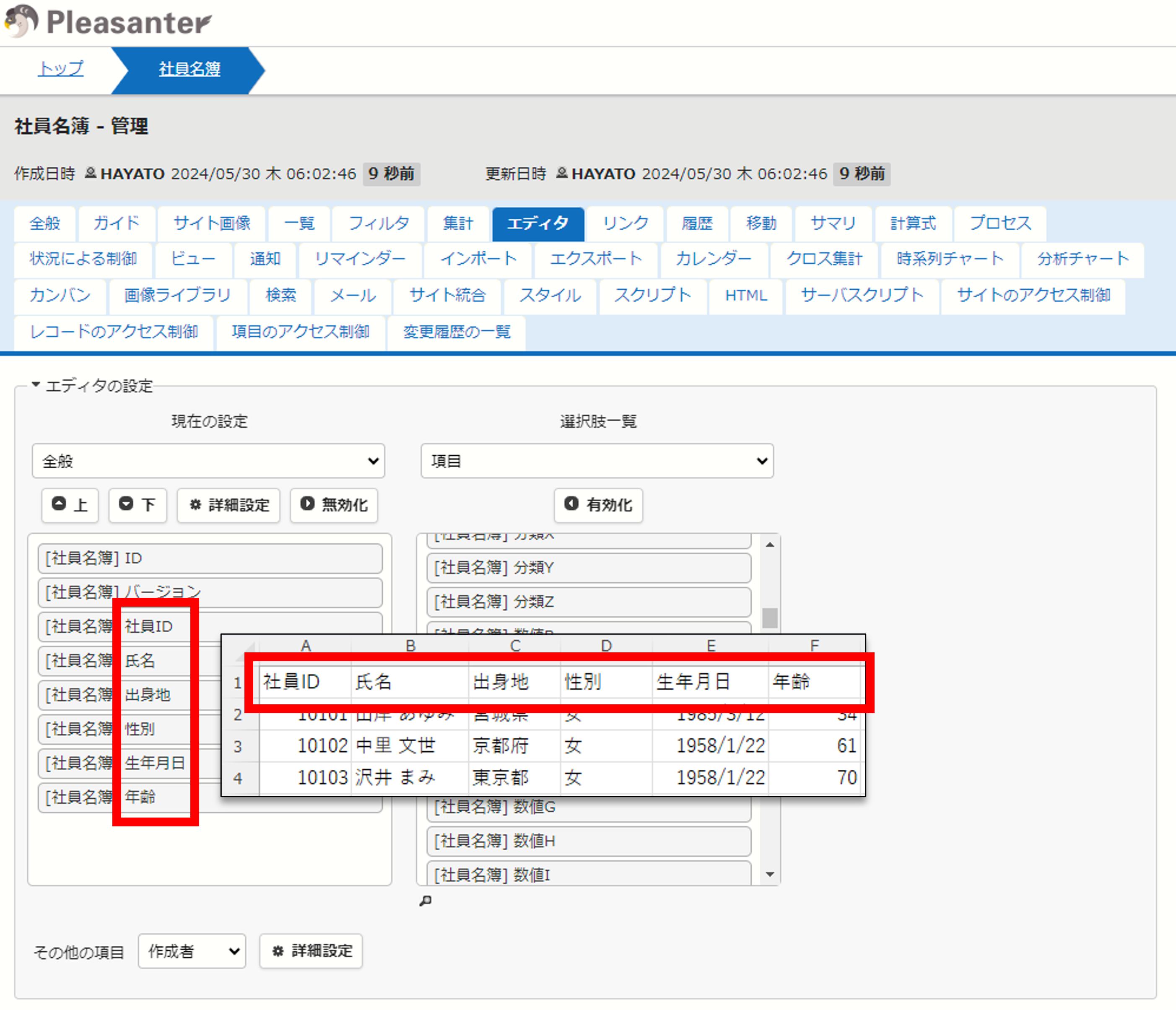Open the 状況による制御 tab
This screenshot has width=1176, height=1010.
coord(83,260)
